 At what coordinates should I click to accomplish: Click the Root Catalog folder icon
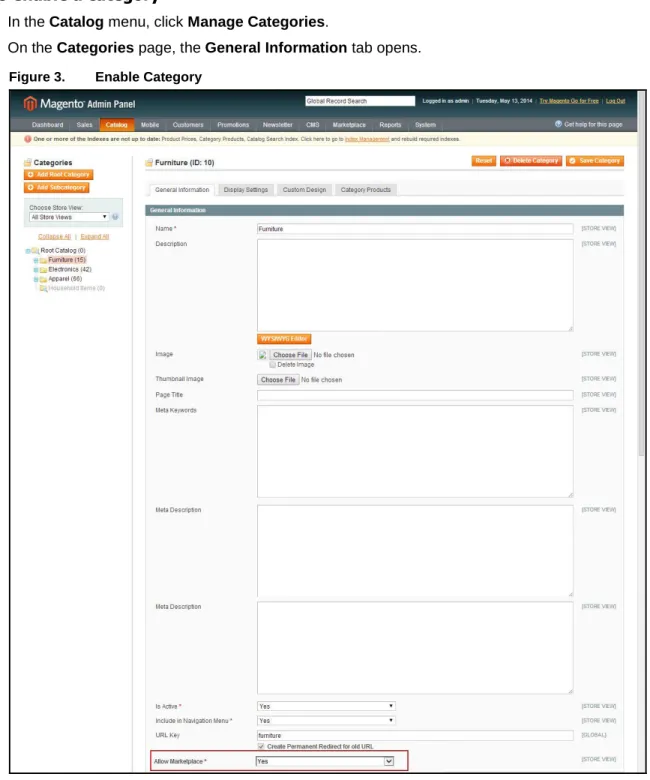point(35,251)
